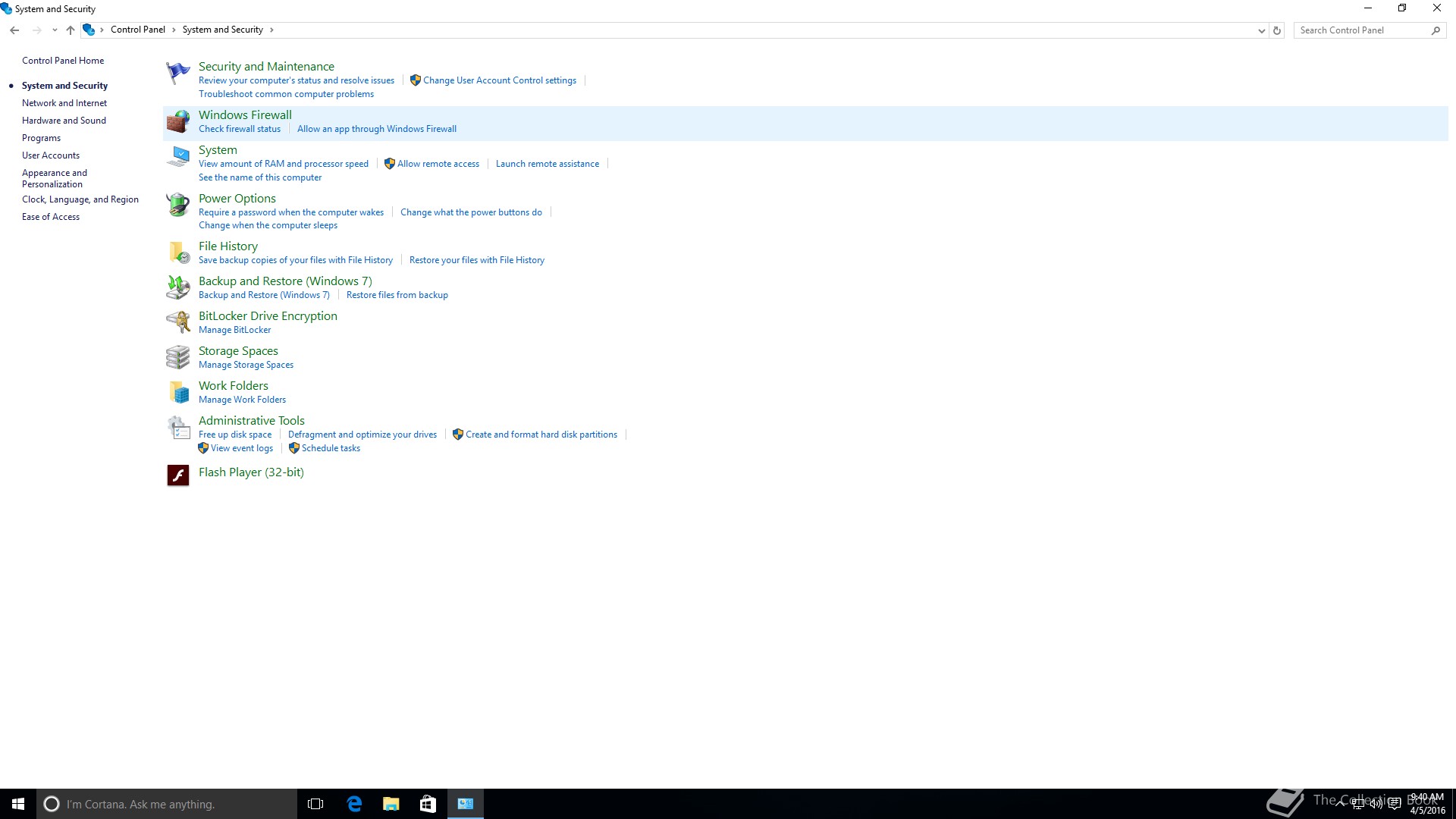Click the address bar Control Panel icon
Screen dimensions: 1456x819
[x=89, y=30]
